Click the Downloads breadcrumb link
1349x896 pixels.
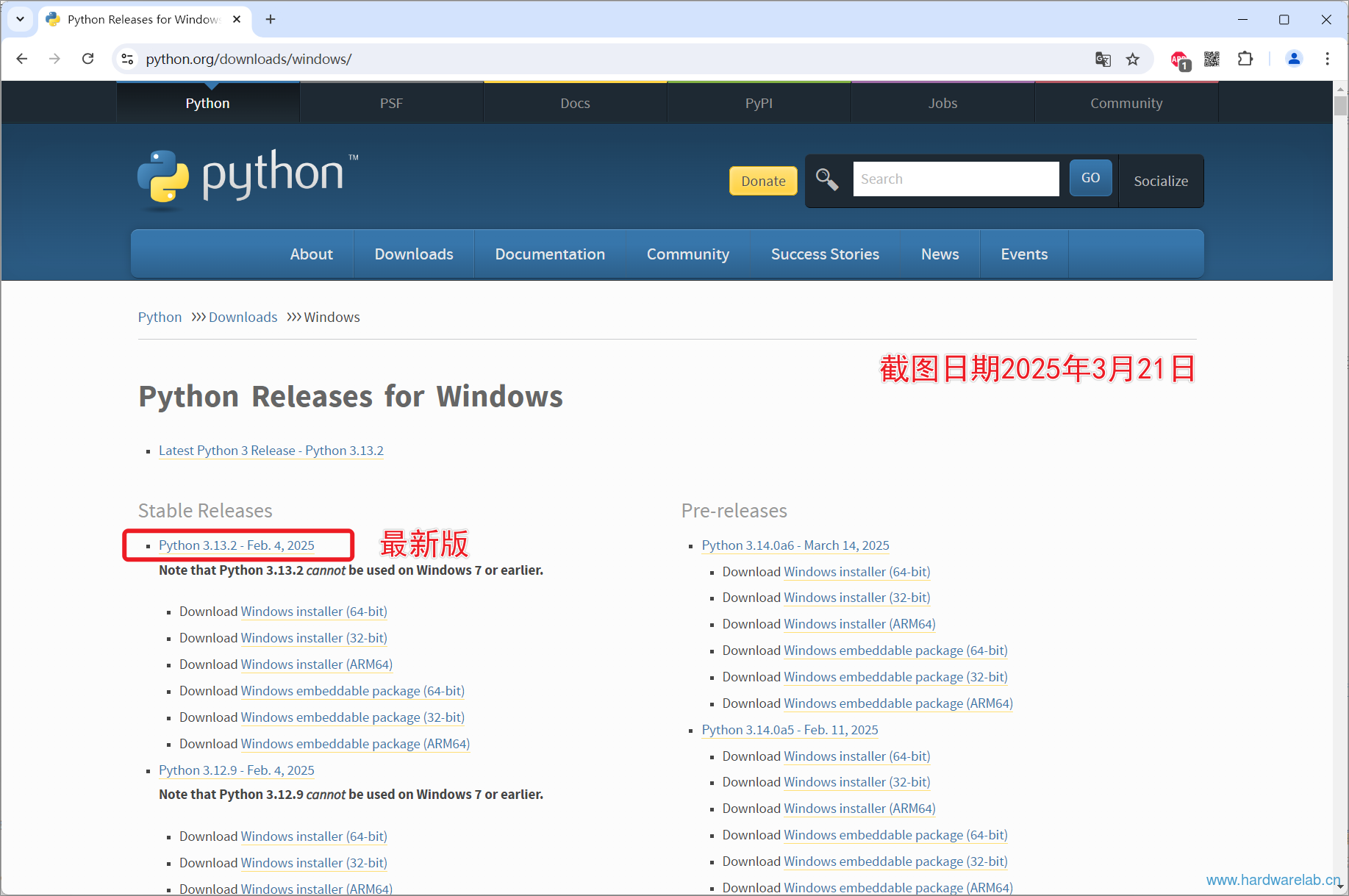pyautogui.click(x=243, y=317)
